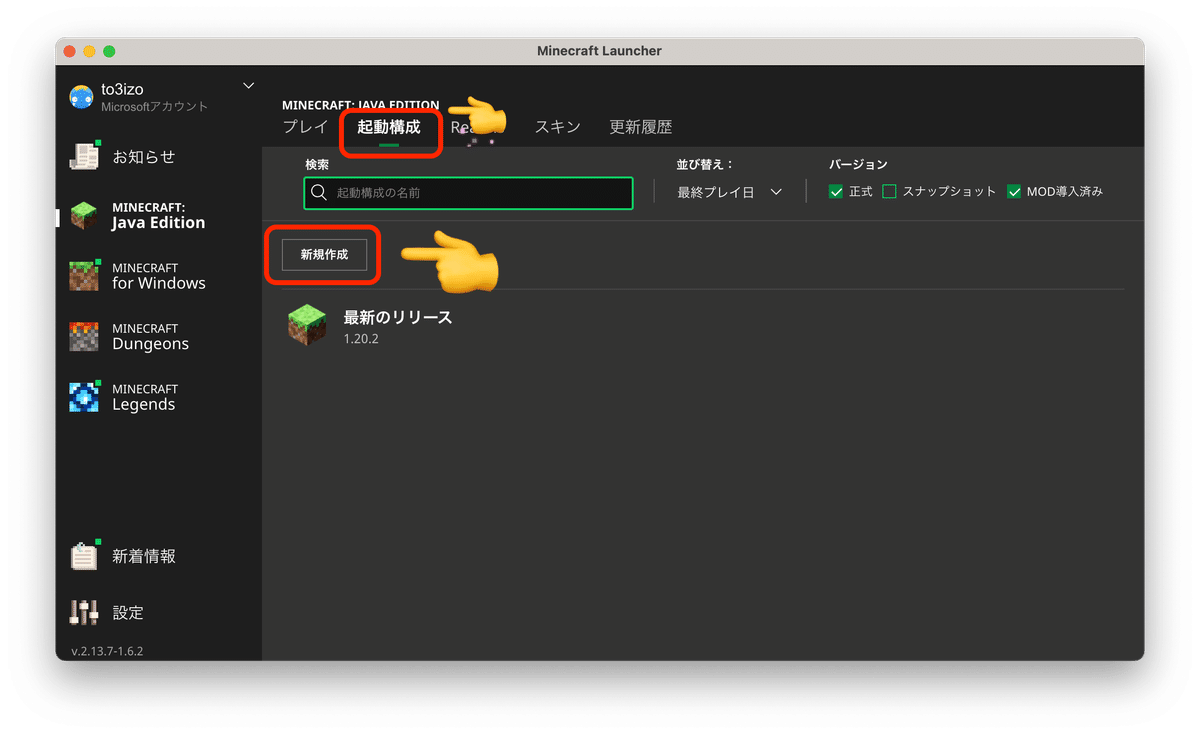
Task: Click the macOS green fullscreen button
Action: pos(109,51)
